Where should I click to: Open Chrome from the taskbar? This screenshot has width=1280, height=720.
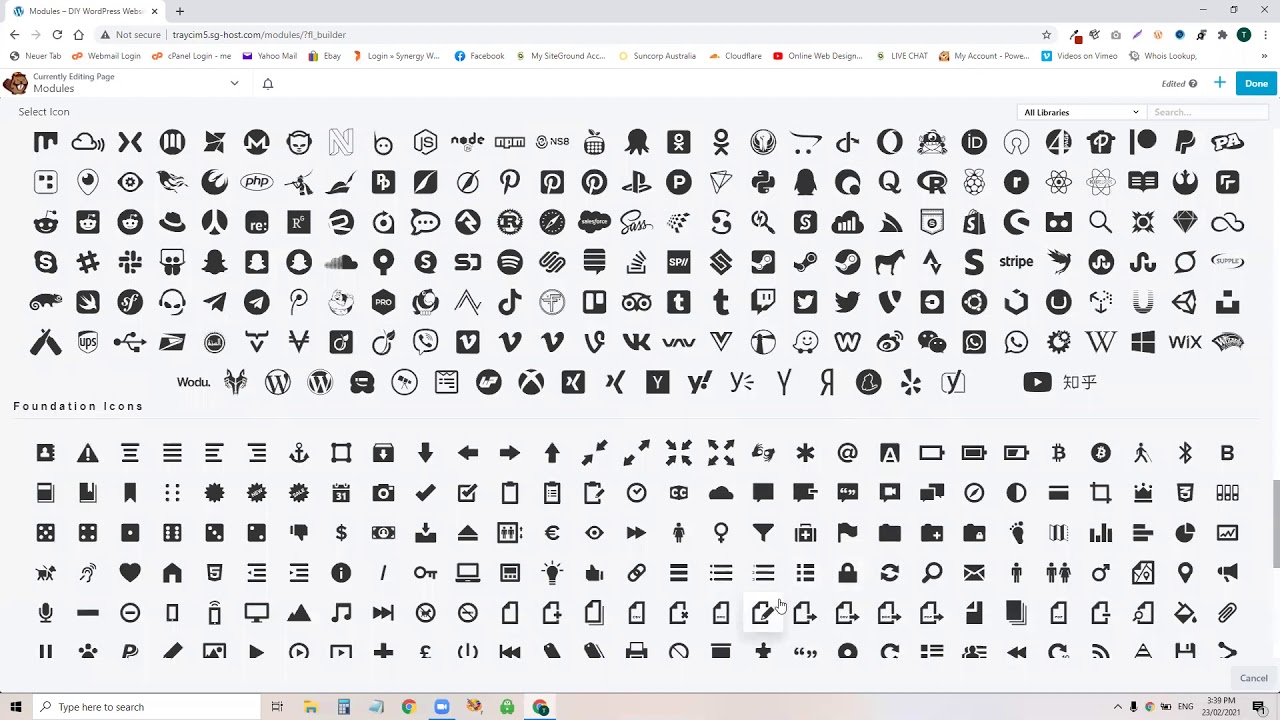[408, 707]
